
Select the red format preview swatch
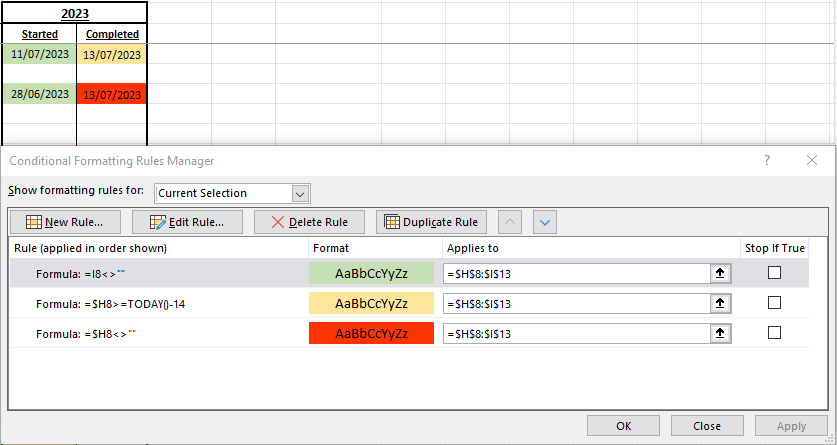(x=372, y=333)
